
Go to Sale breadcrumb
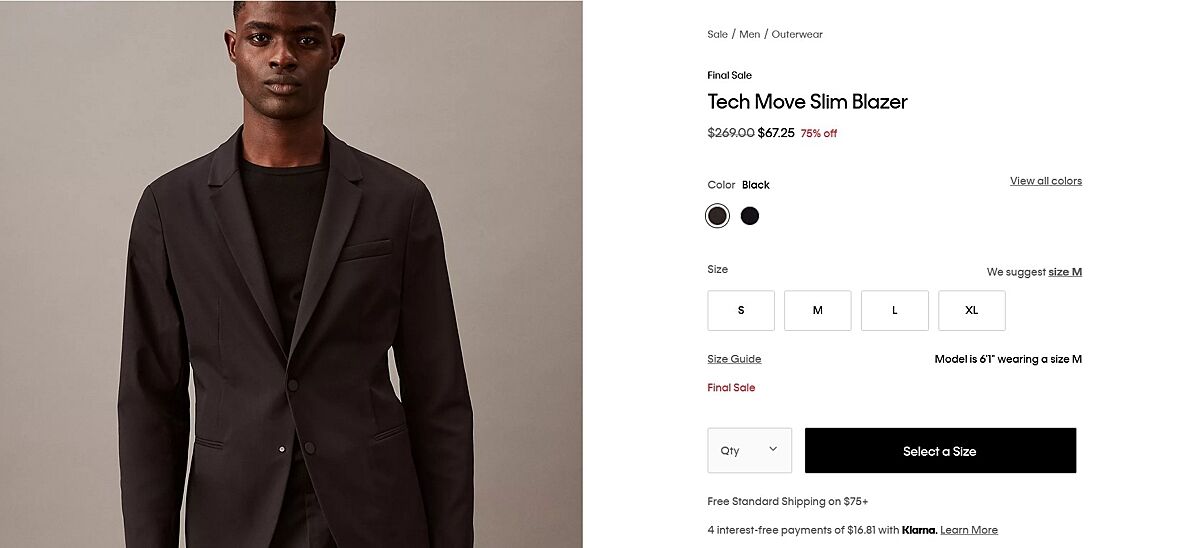tap(717, 34)
